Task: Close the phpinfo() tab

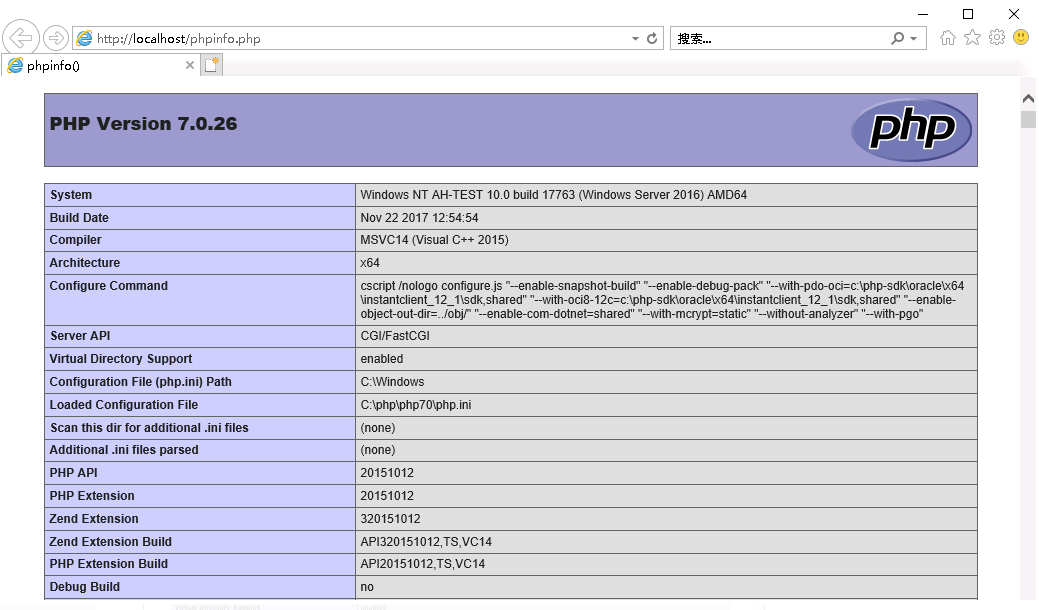Action: pyautogui.click(x=190, y=65)
